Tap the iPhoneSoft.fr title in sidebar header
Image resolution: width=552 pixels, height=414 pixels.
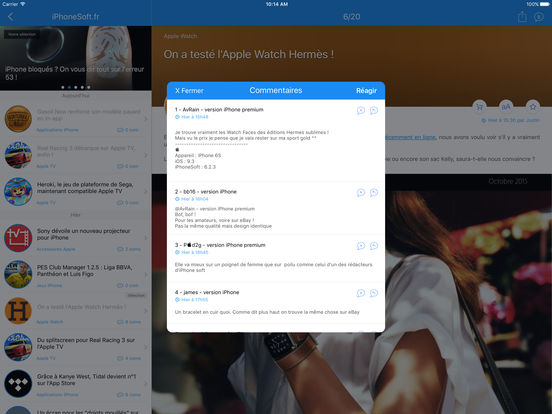[x=75, y=17]
